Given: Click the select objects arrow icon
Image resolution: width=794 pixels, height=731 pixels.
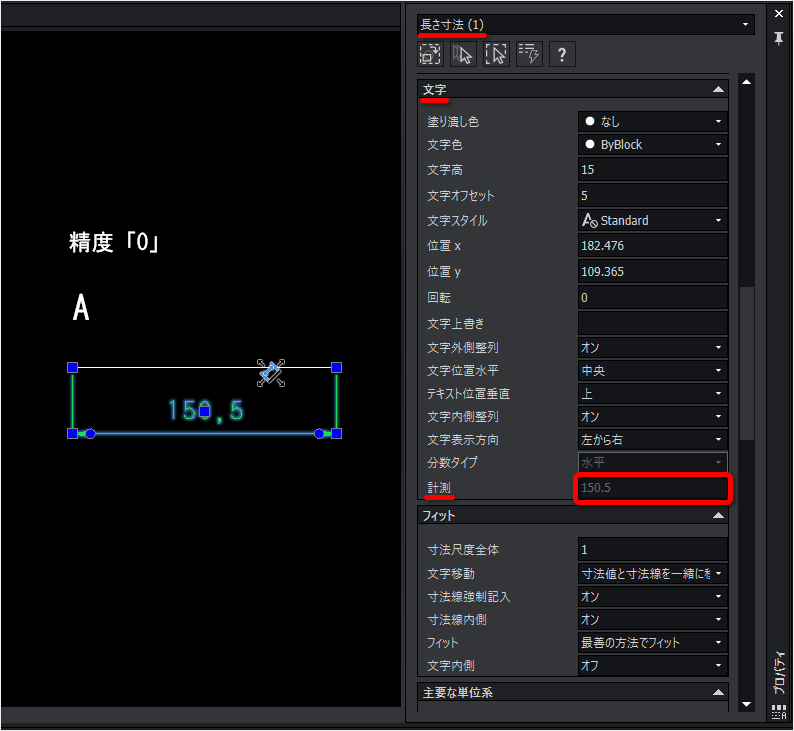Looking at the screenshot, I should pyautogui.click(x=463, y=54).
